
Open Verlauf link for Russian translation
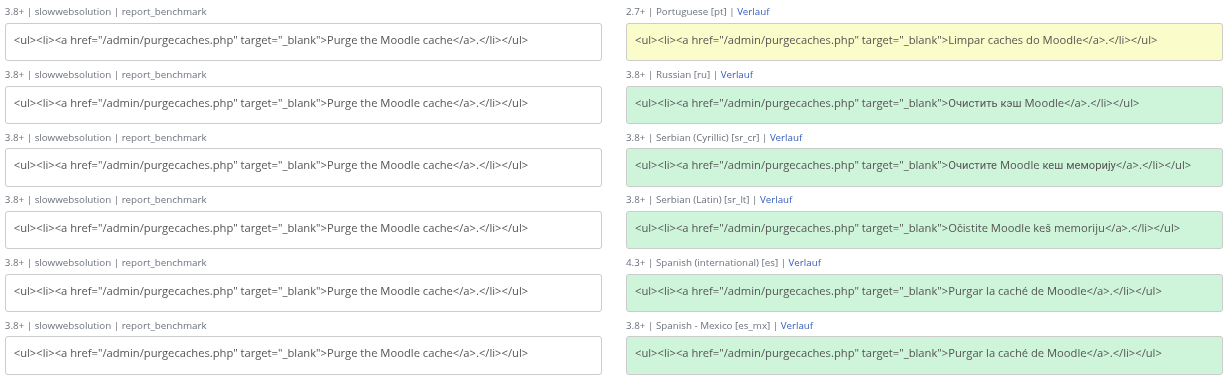coord(737,75)
